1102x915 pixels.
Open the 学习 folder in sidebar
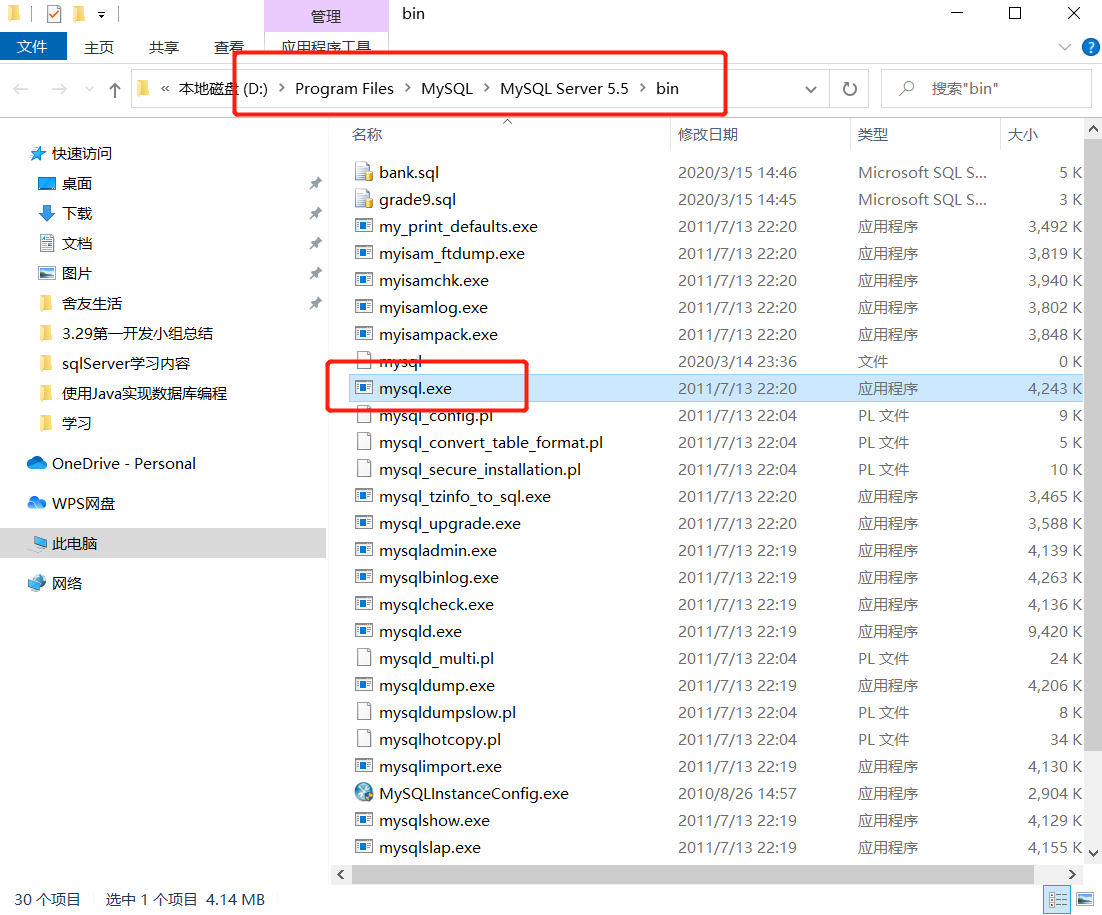click(77, 423)
